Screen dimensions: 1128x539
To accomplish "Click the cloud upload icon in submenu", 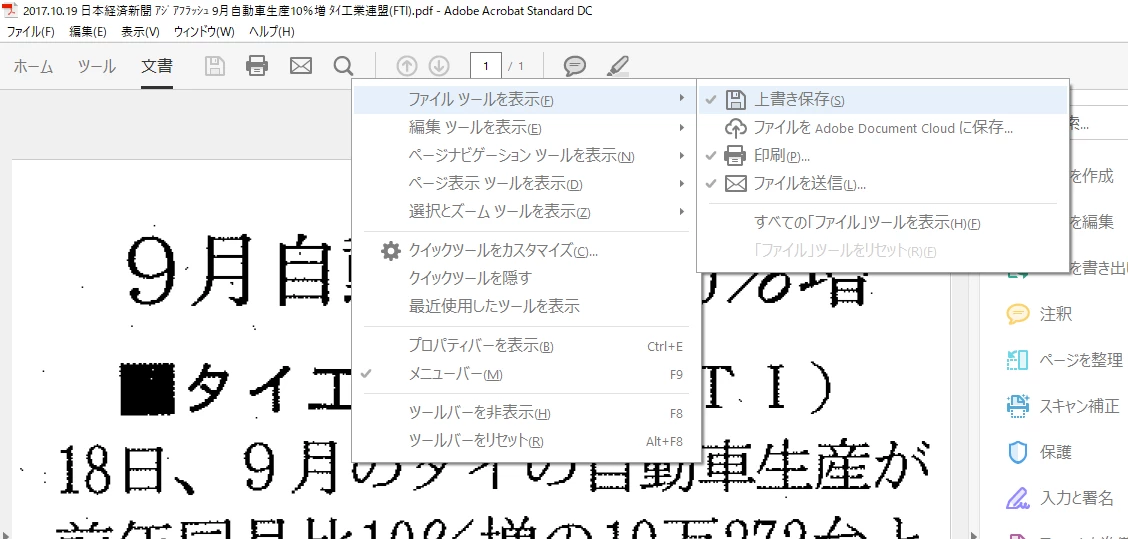I will tap(735, 128).
